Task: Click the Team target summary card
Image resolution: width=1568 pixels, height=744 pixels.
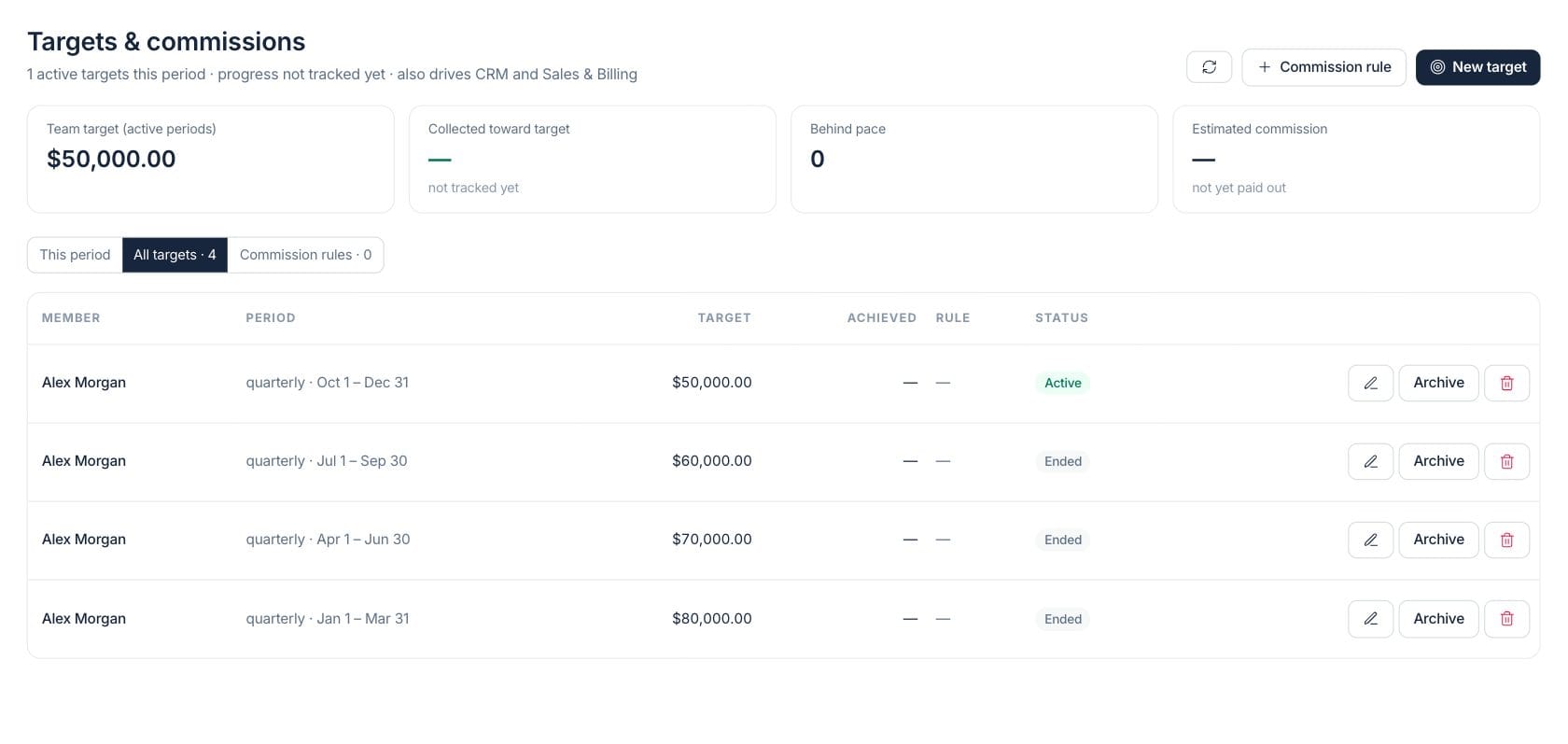Action: [x=211, y=159]
